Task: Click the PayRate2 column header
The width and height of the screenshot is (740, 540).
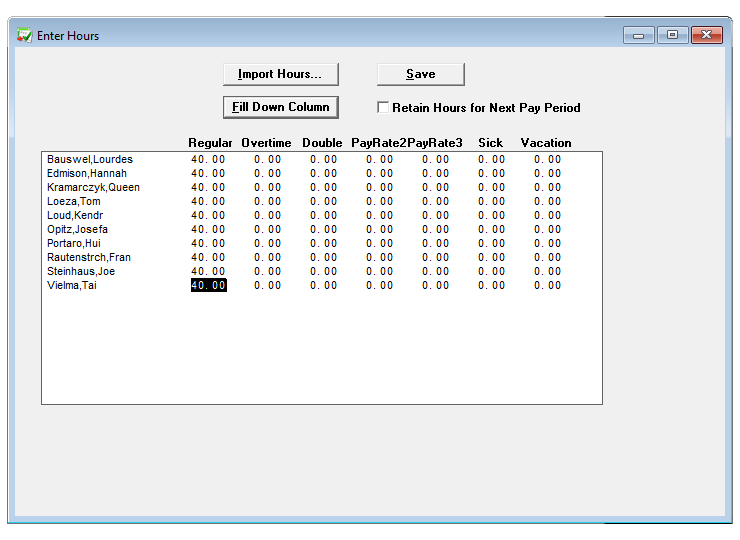Action: point(378,143)
